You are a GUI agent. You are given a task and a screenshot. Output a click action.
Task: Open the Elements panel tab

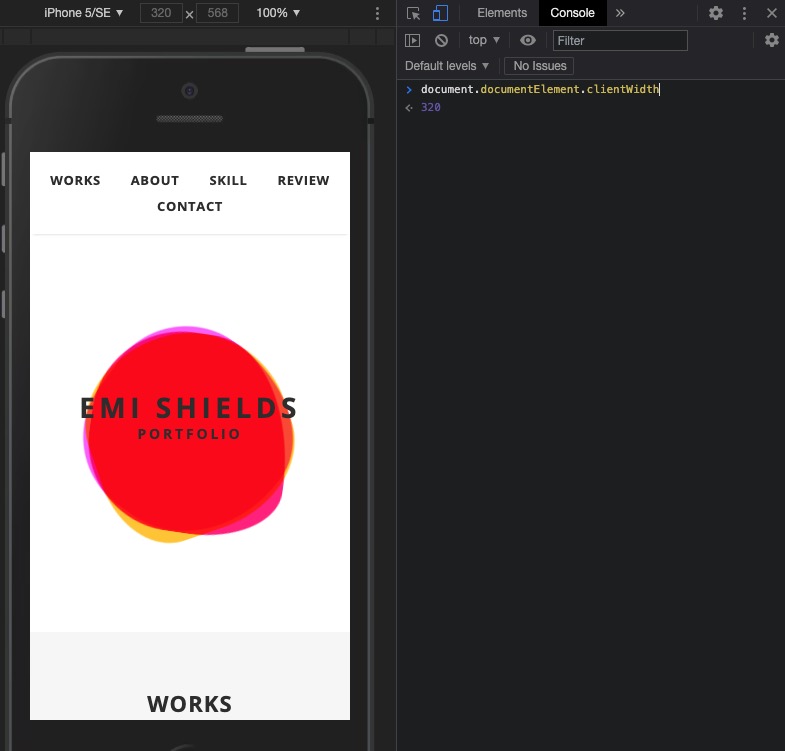point(501,13)
